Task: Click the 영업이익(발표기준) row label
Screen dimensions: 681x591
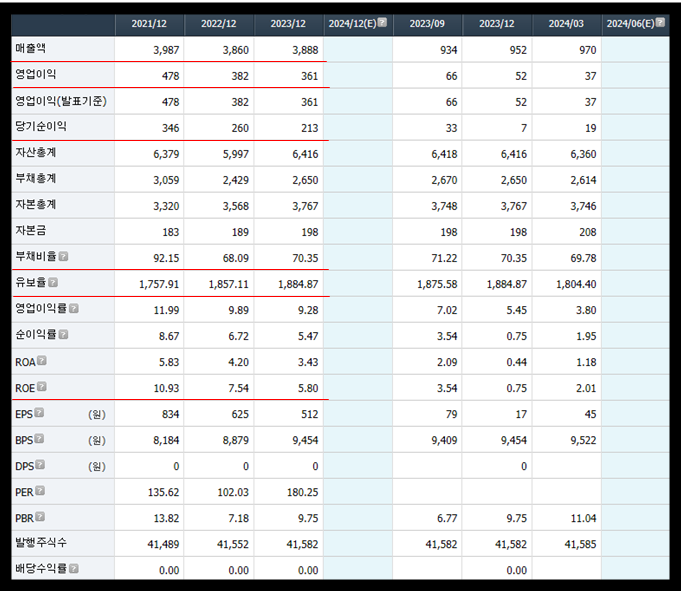Action: (x=61, y=101)
